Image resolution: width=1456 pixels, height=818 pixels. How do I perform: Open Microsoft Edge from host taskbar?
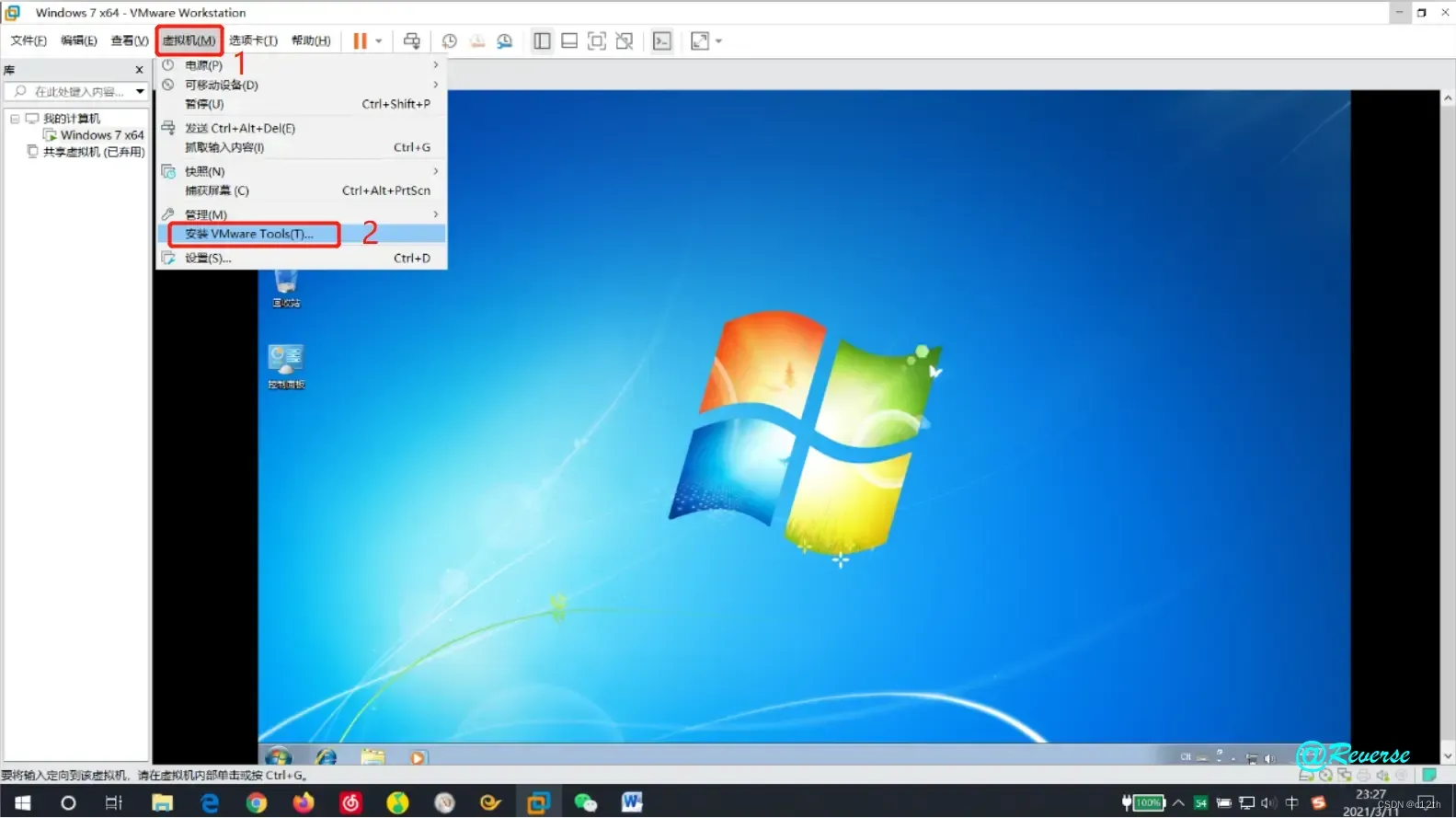(x=210, y=803)
